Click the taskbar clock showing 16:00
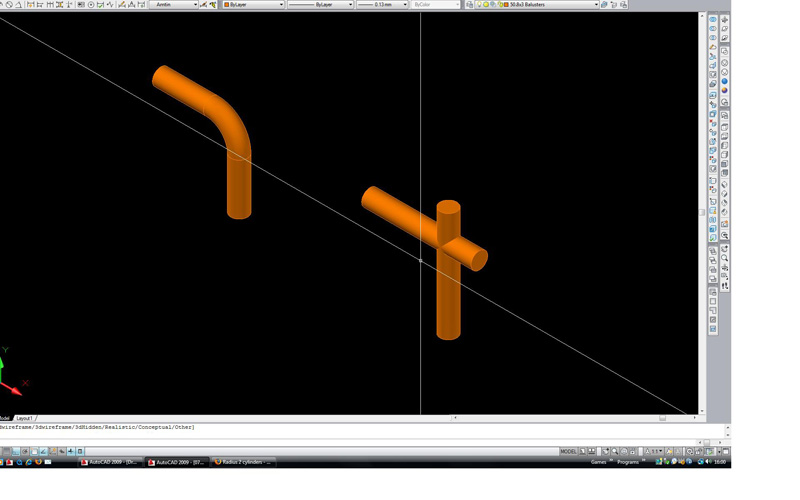This screenshot has height=500, width=800. pyautogui.click(x=720, y=462)
